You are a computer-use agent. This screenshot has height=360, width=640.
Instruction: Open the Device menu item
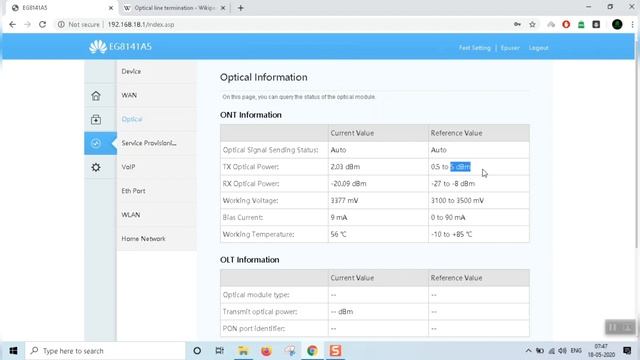tap(157, 71)
